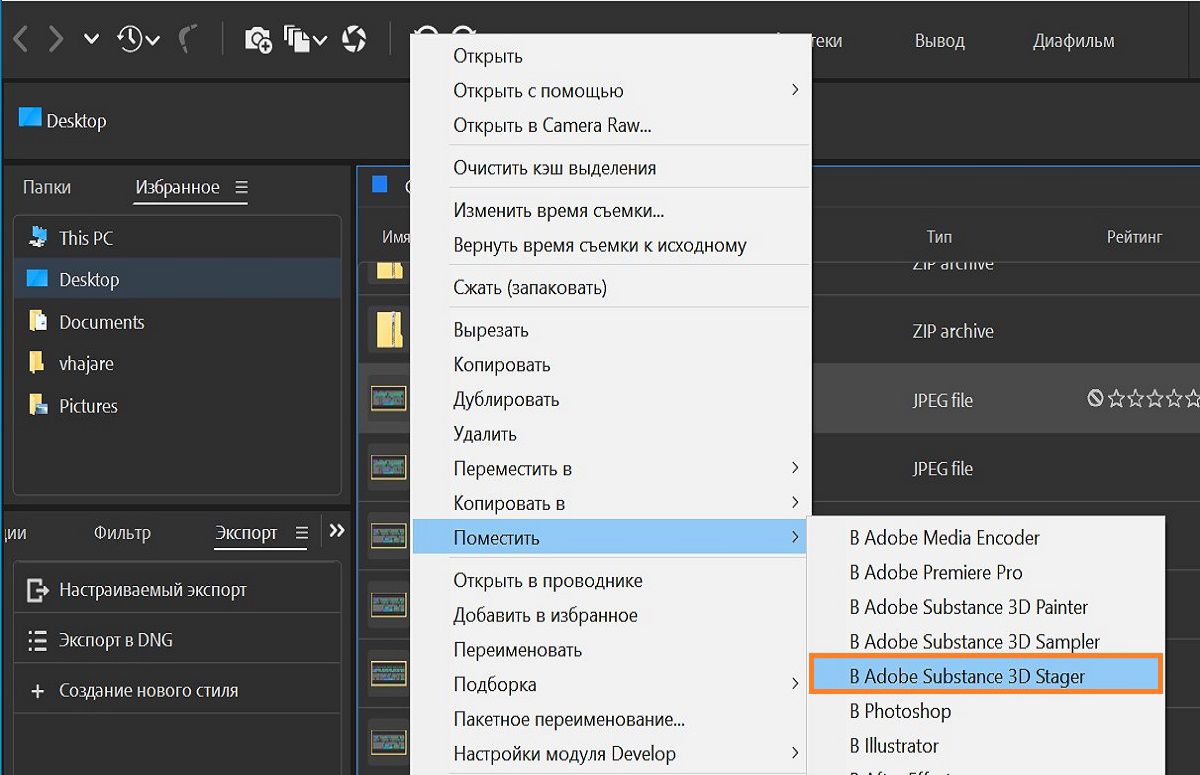Choose Очистить кэш выделения
Image resolution: width=1200 pixels, height=775 pixels.
click(x=609, y=168)
